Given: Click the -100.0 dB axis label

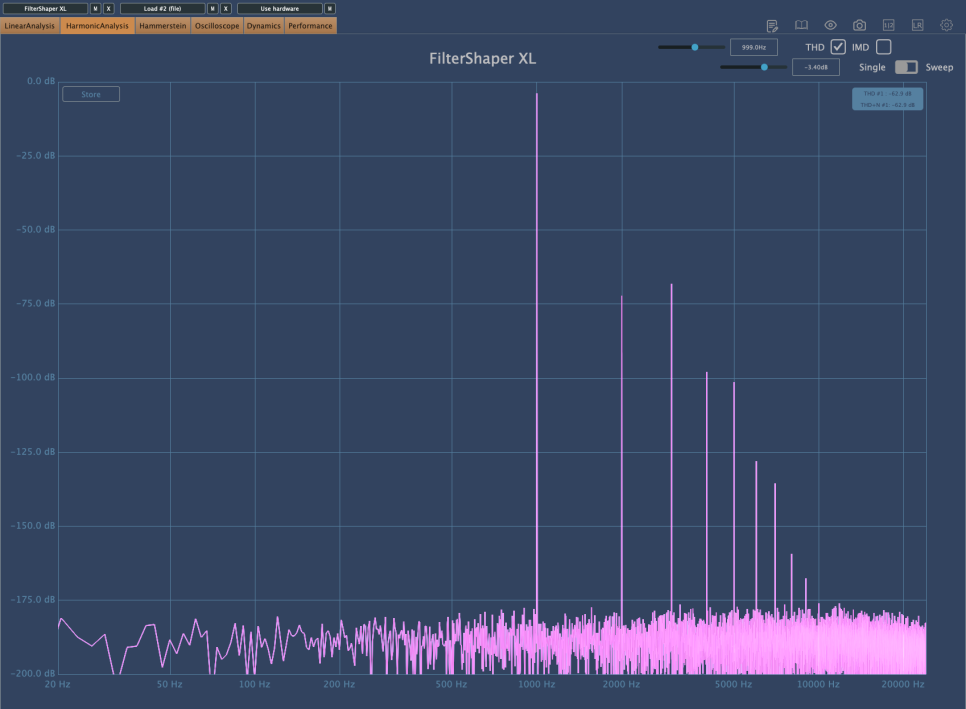Looking at the screenshot, I should 33,377.
